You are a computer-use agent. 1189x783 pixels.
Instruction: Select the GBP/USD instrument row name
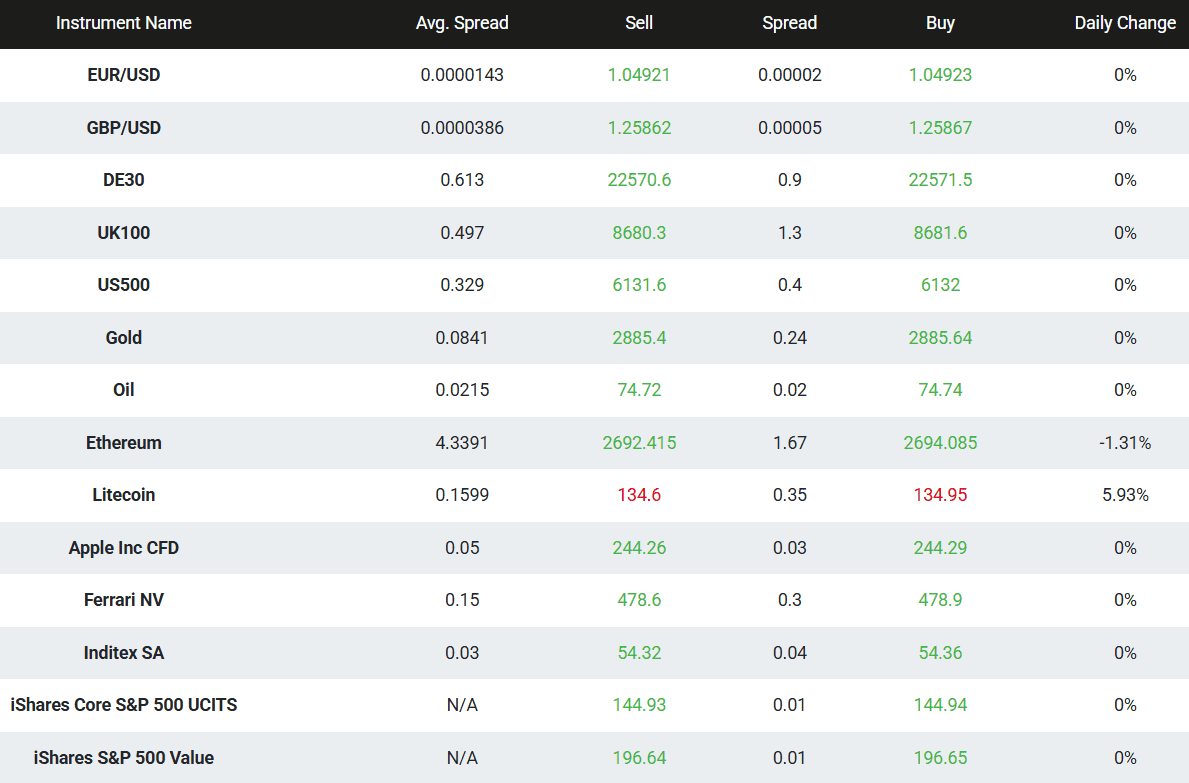[x=124, y=128]
